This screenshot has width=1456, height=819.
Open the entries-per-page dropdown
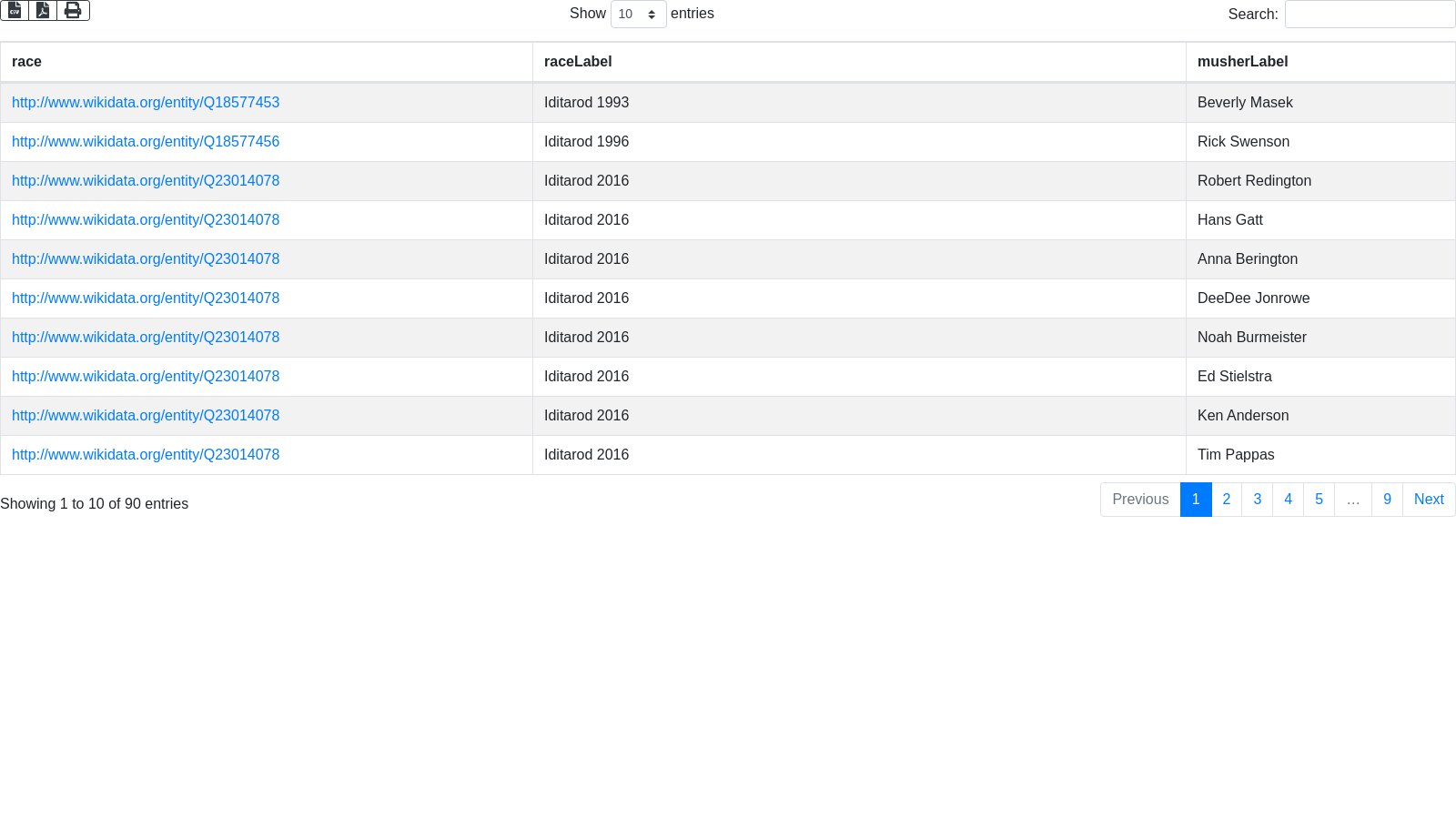coord(638,14)
